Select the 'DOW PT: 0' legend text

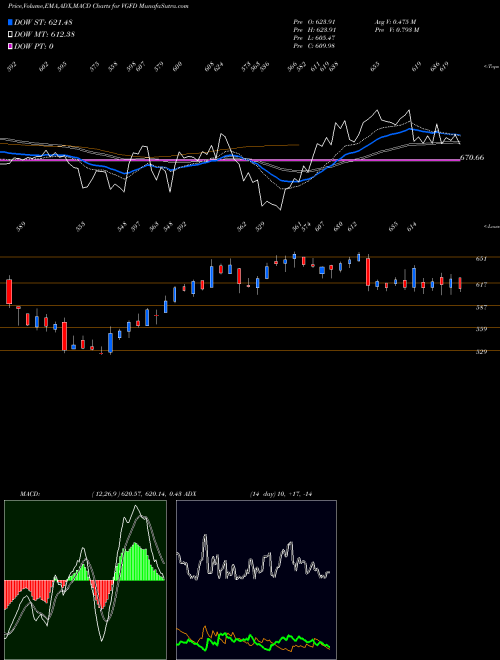34,46
